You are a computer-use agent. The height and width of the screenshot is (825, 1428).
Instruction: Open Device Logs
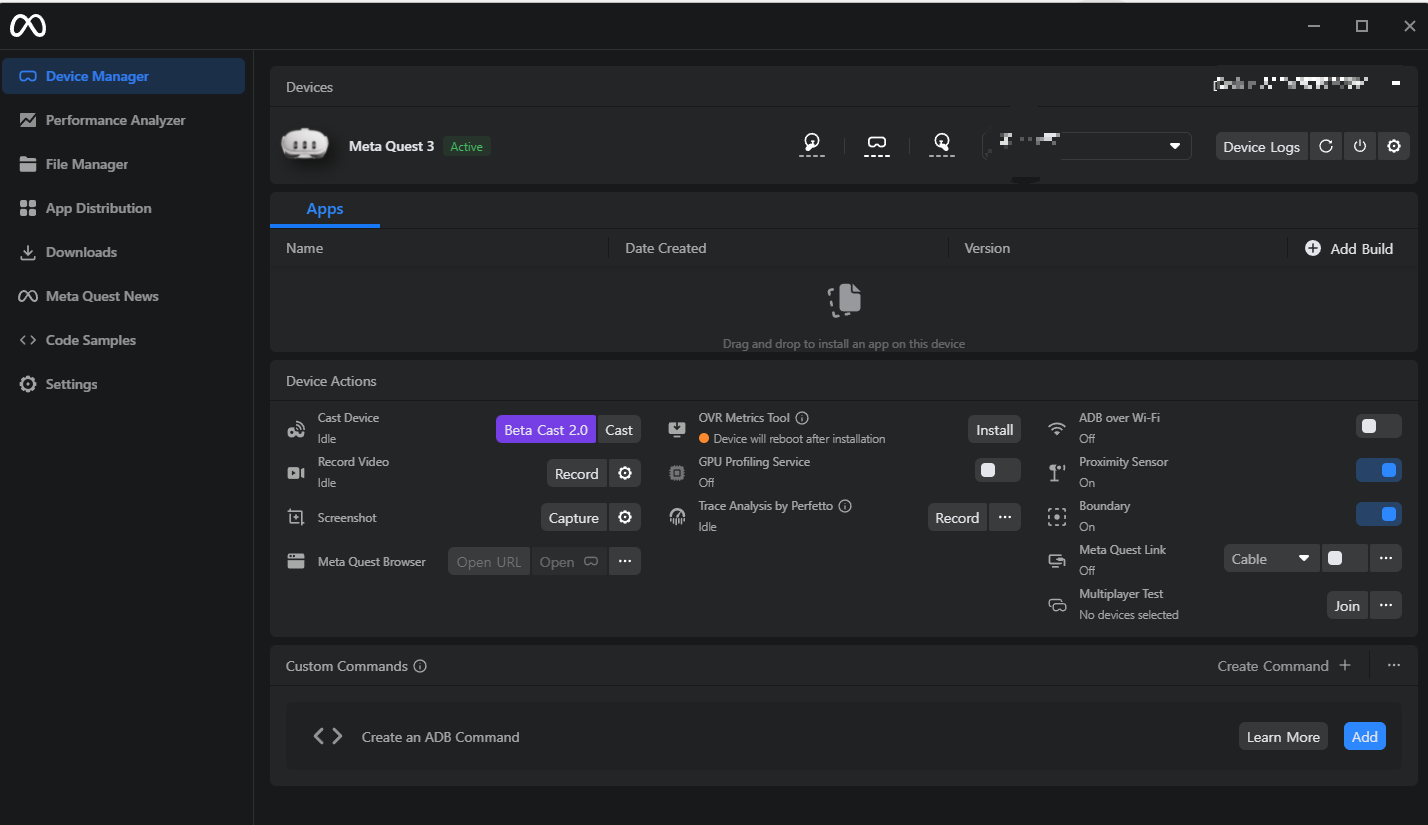point(1262,146)
